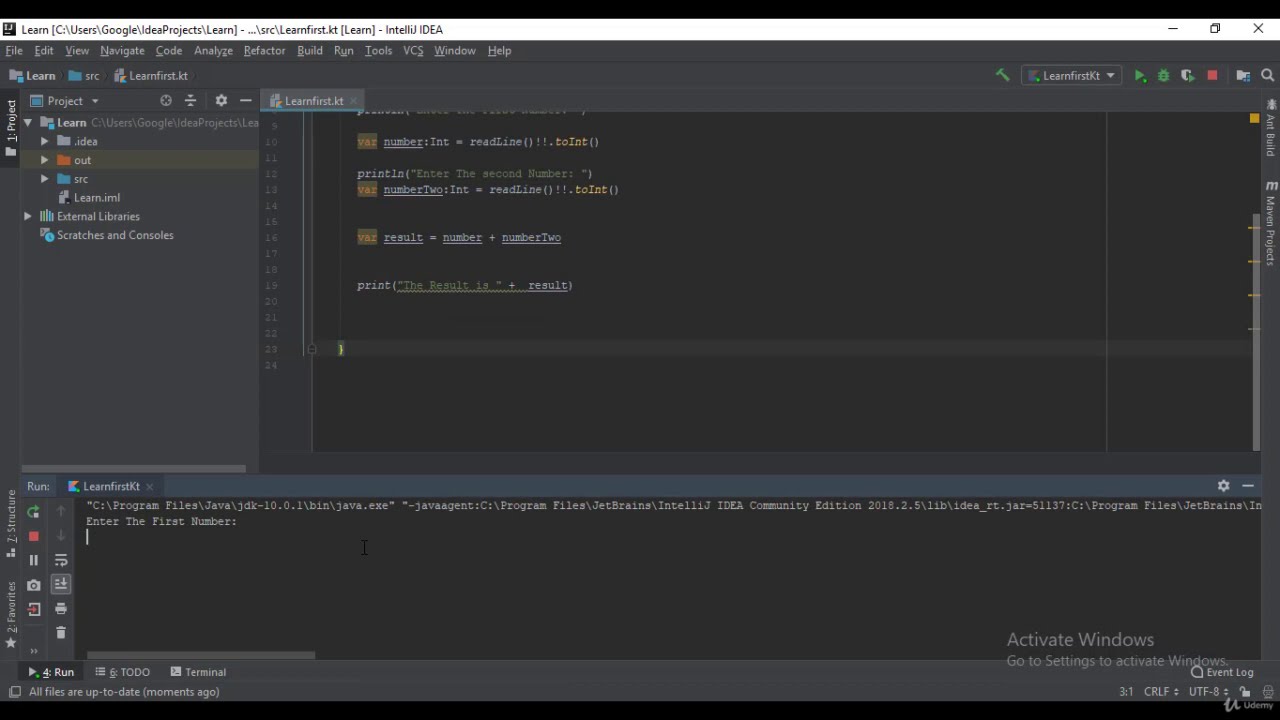1280x720 pixels.
Task: Collapse the Learn root folder
Action: pos(28,122)
